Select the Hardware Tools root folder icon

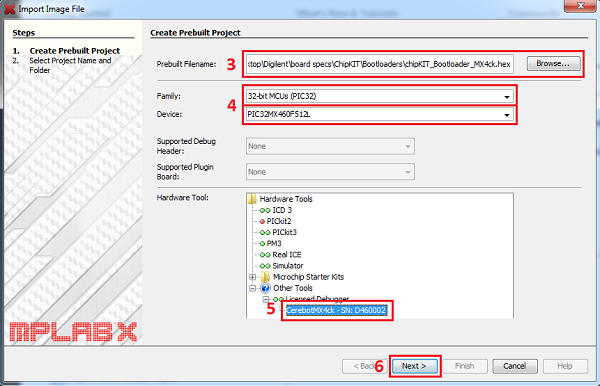[x=252, y=199]
